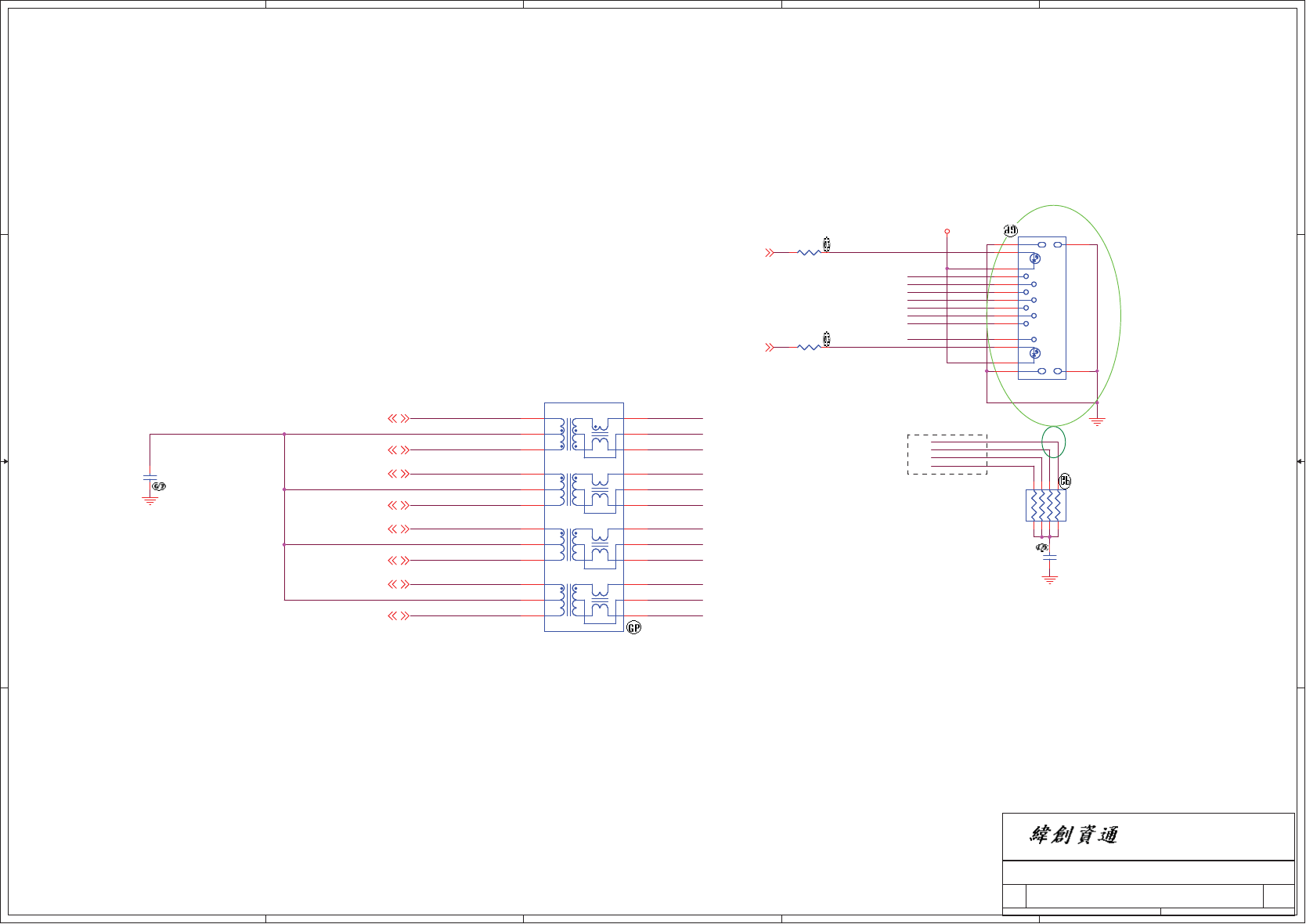Select the third transformer winding in the magnetics block
1306x924 pixels.
coord(569,545)
